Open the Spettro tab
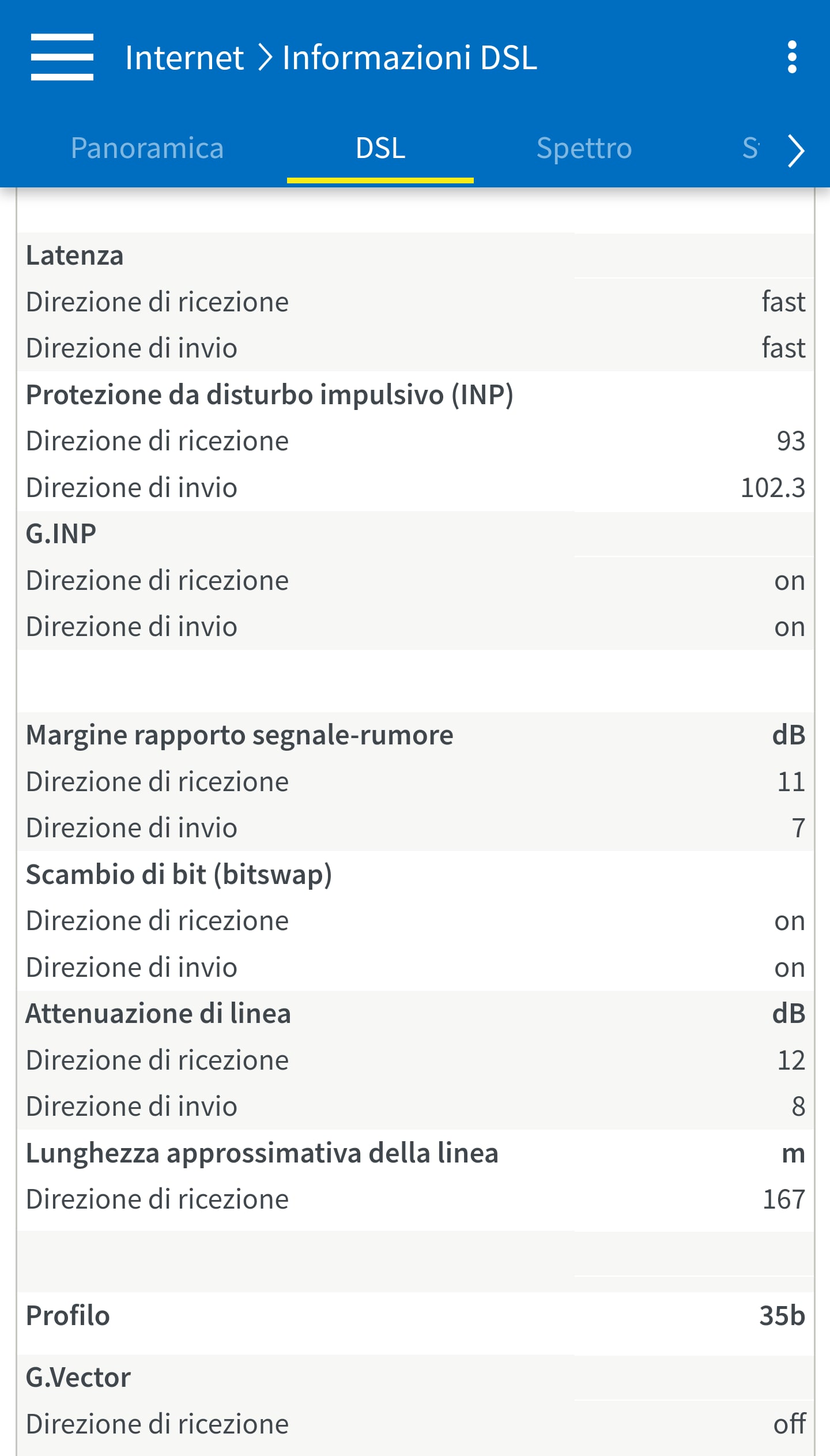 point(584,148)
